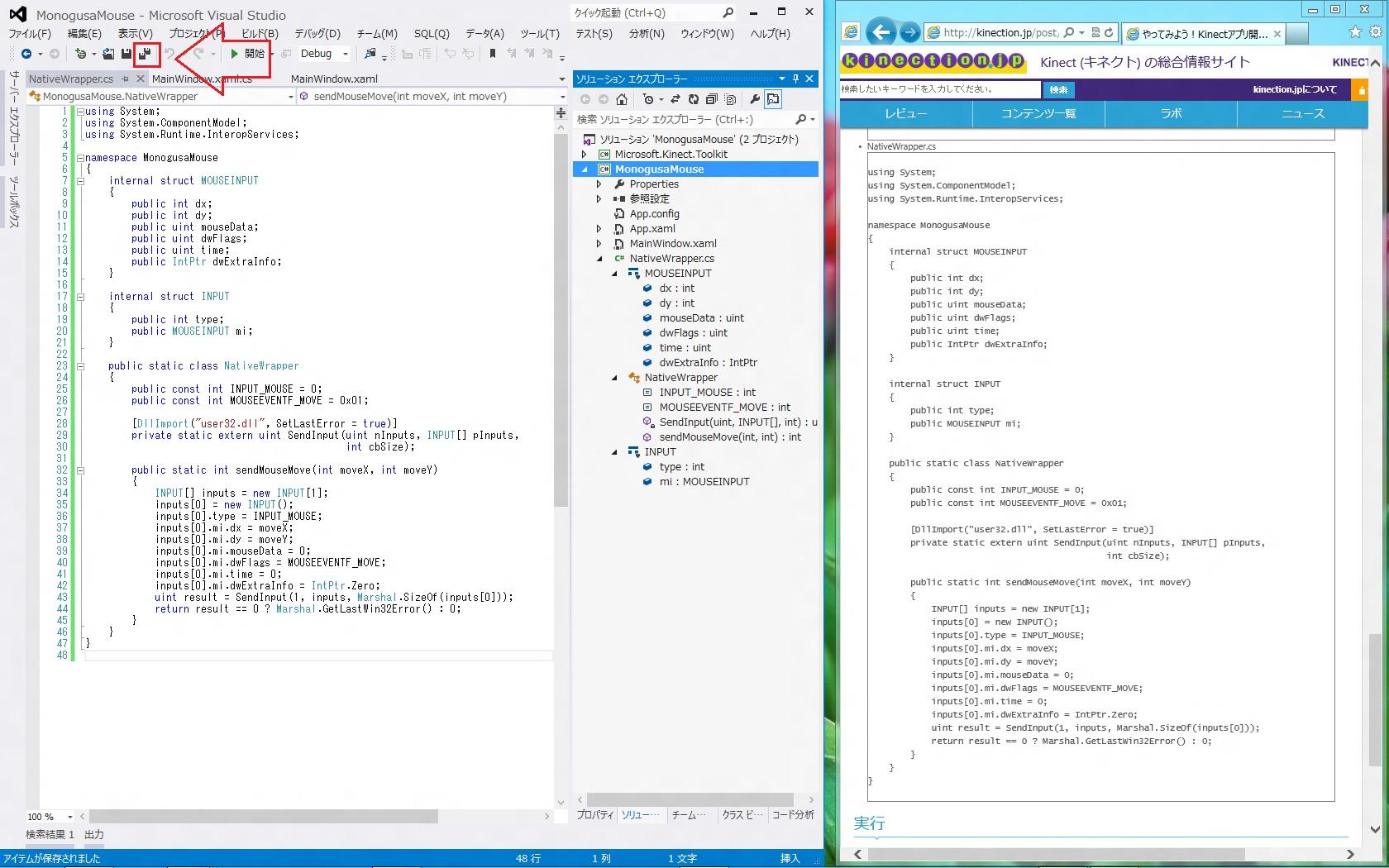
Task: Open Properties wrench icon in Solution Explorer
Action: pyautogui.click(x=754, y=99)
